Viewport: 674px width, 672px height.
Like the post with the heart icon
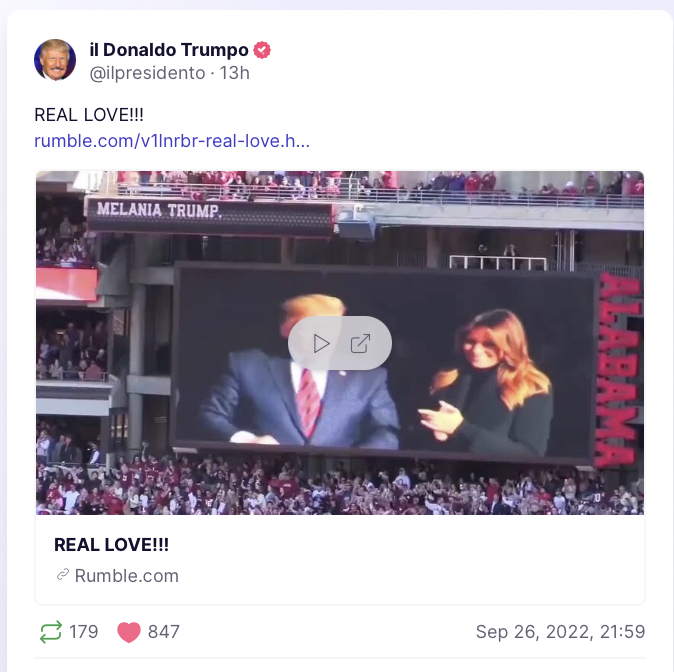pyautogui.click(x=129, y=632)
